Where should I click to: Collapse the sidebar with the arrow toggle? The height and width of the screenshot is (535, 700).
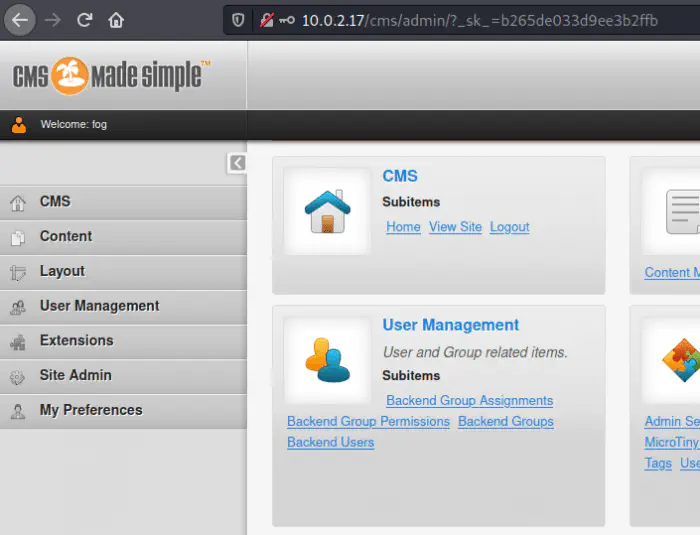point(237,163)
